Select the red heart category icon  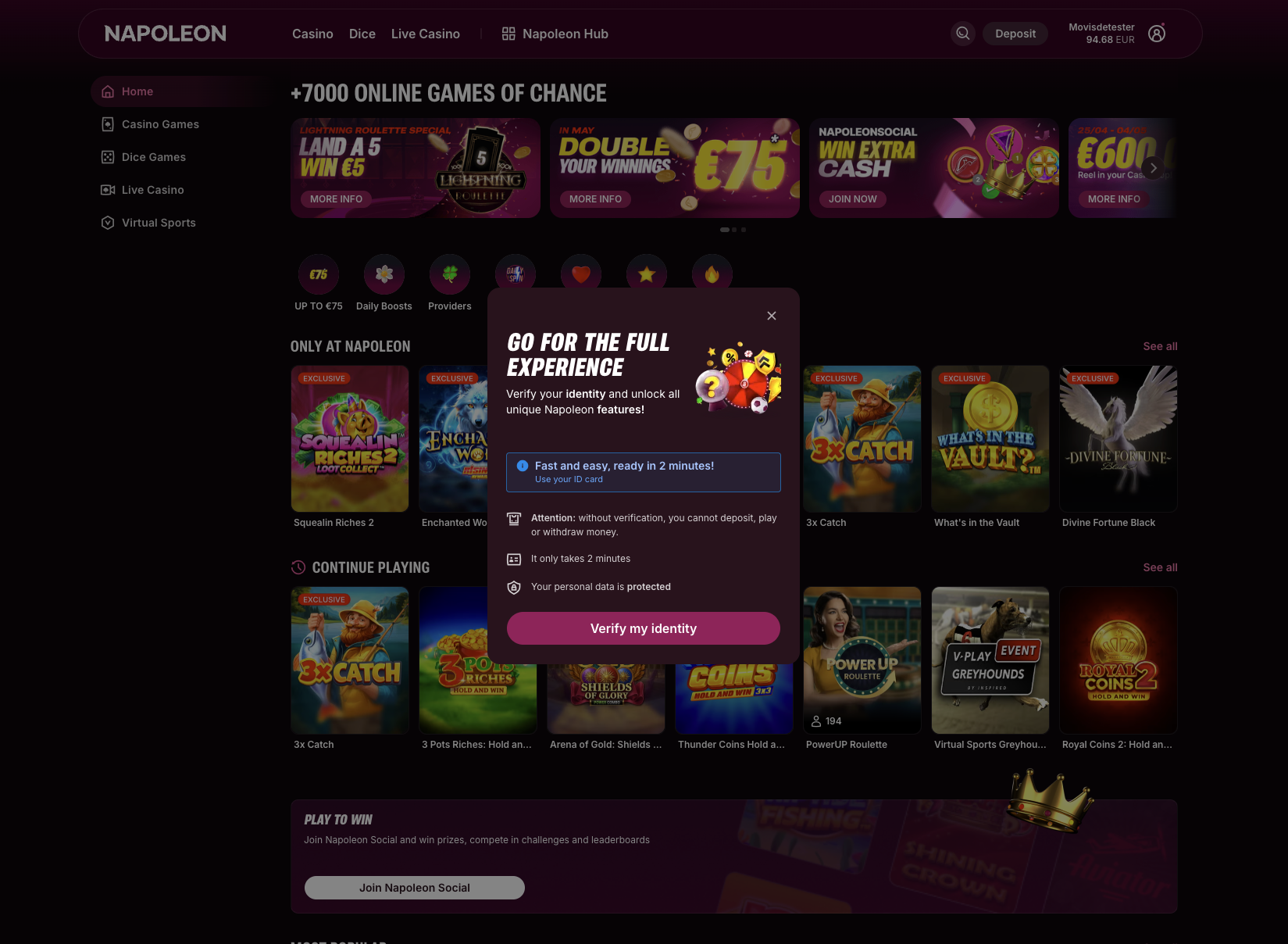tap(581, 274)
